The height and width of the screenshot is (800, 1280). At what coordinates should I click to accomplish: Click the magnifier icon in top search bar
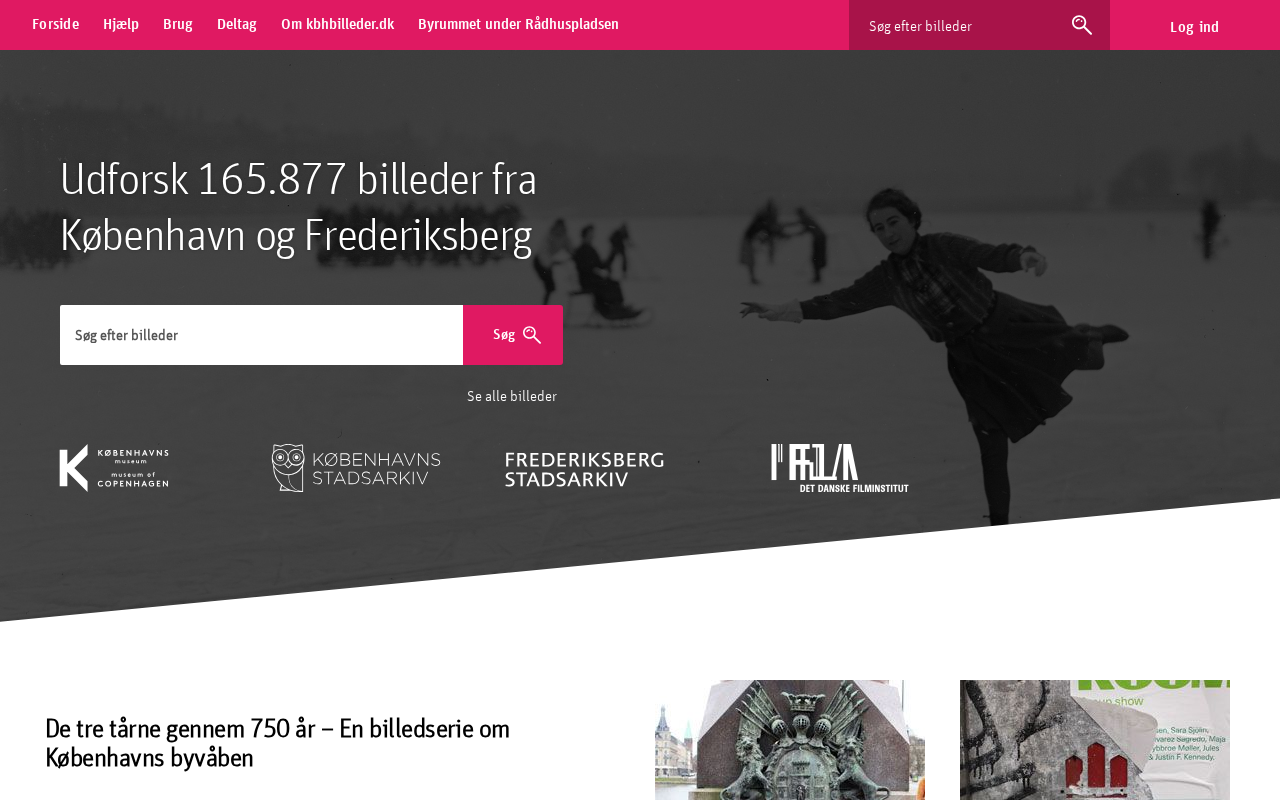pyautogui.click(x=1081, y=25)
